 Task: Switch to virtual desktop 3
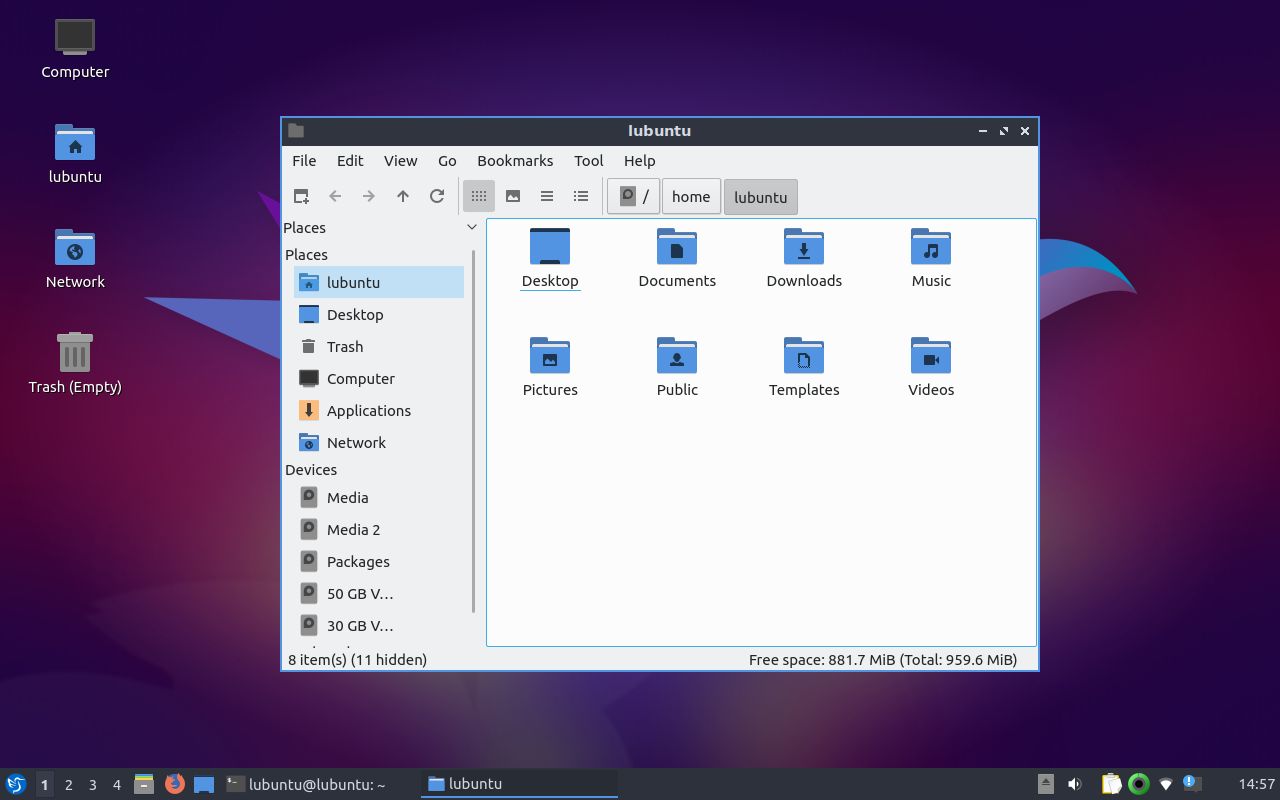92,784
